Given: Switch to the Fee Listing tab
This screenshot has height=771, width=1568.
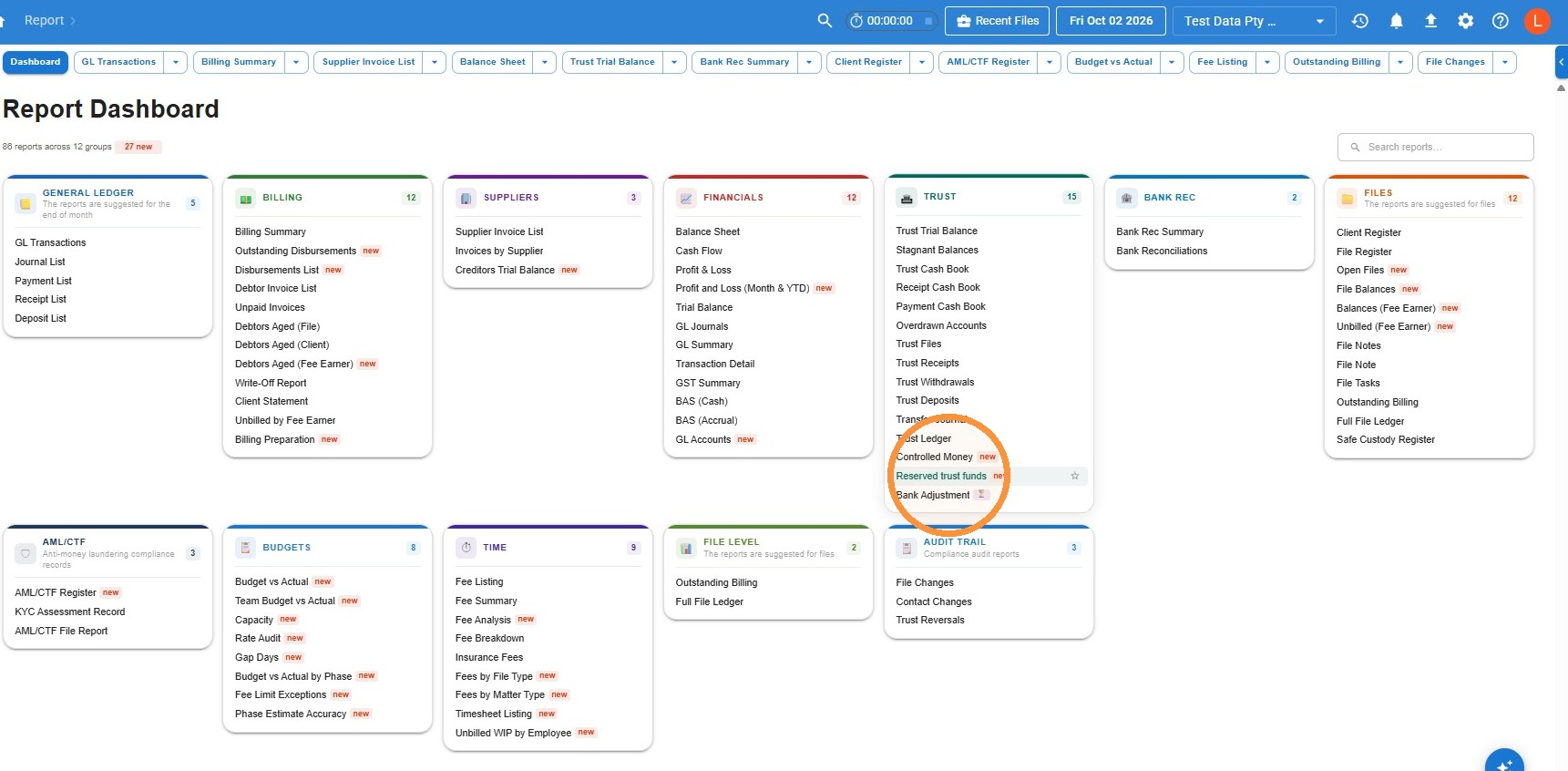Looking at the screenshot, I should [1223, 62].
